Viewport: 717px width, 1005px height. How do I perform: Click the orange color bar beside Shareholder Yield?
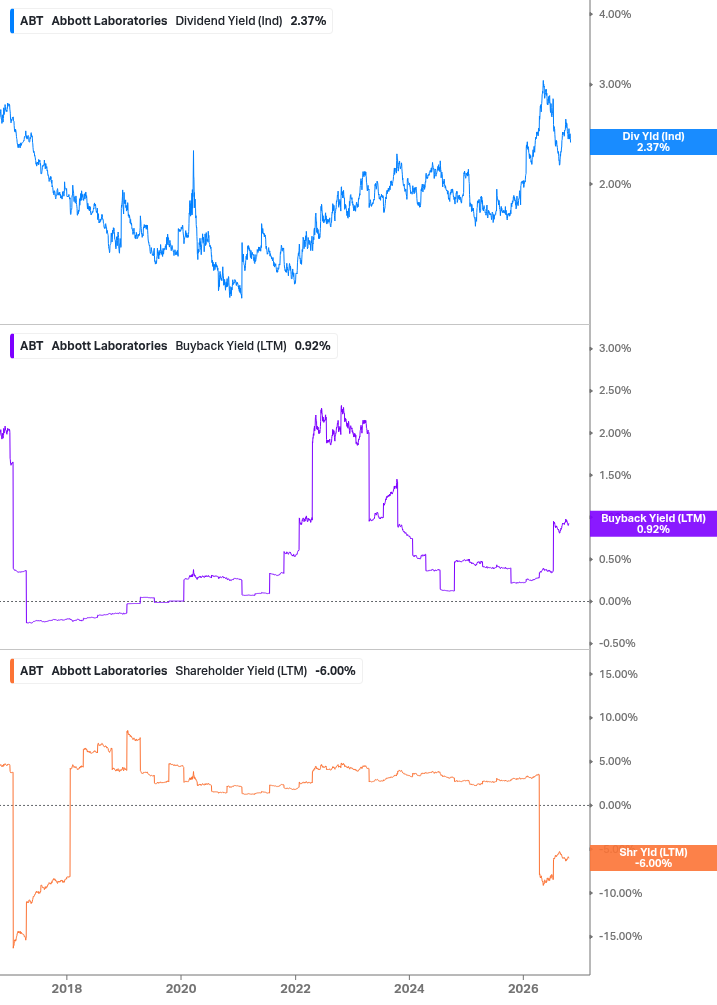click(x=12, y=671)
